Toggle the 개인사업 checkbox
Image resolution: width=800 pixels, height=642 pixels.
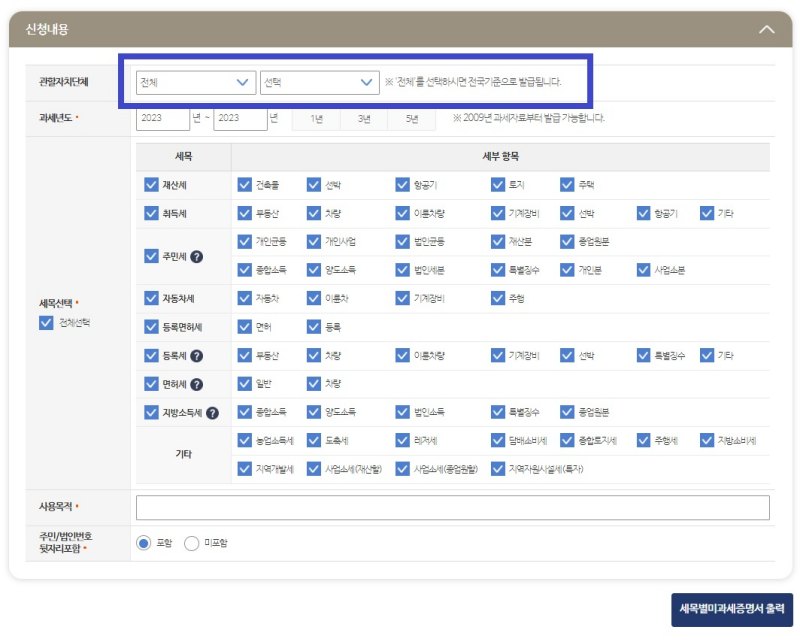pos(314,241)
